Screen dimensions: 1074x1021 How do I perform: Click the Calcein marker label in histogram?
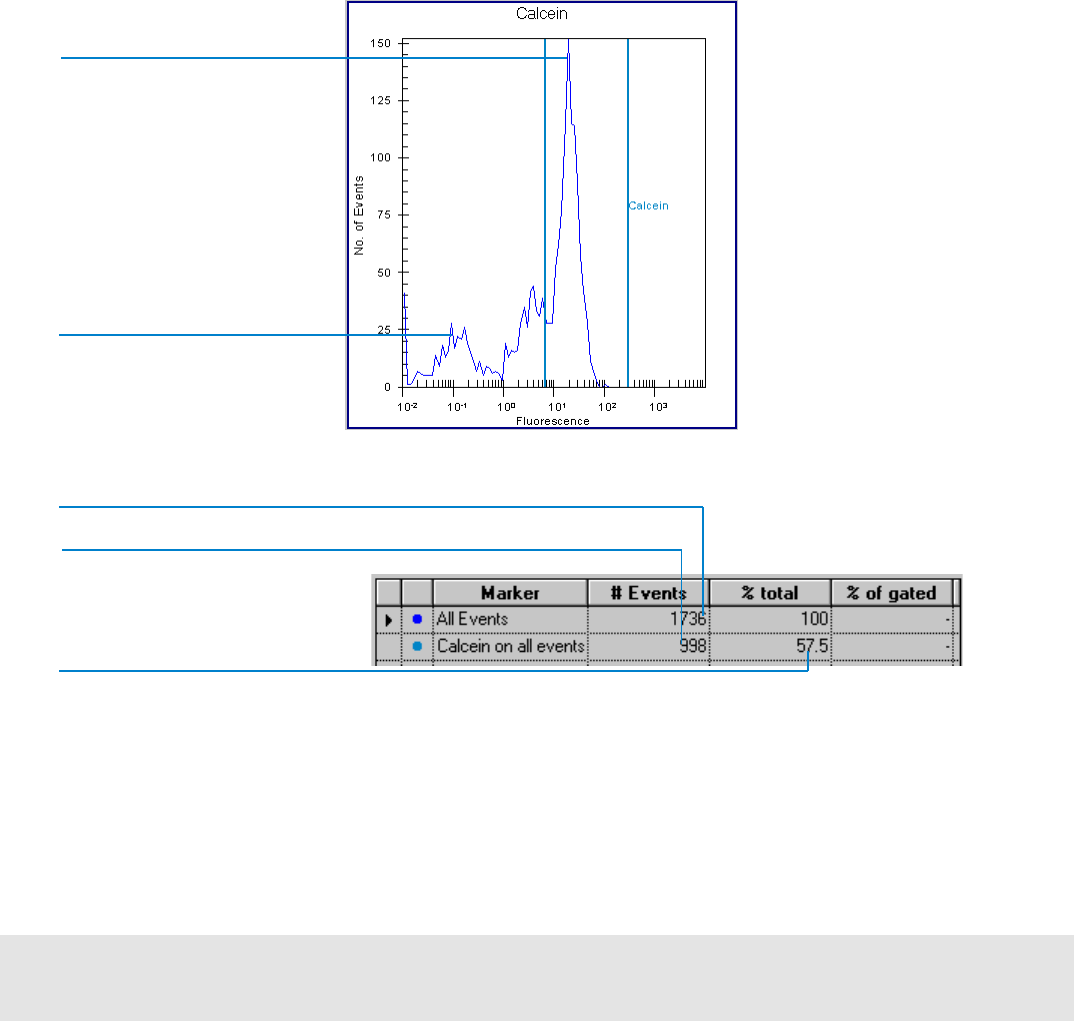click(x=649, y=205)
